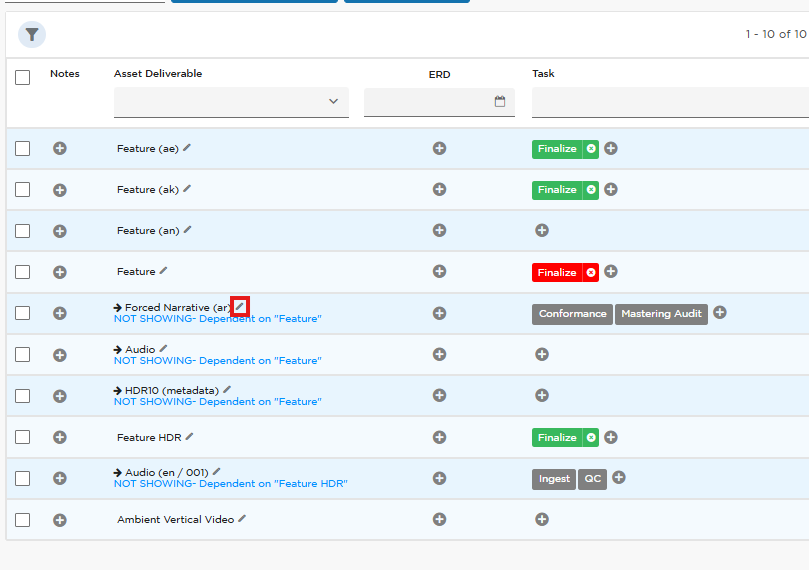
Task: Remove Finalize task from Feature HDR
Action: pos(591,437)
